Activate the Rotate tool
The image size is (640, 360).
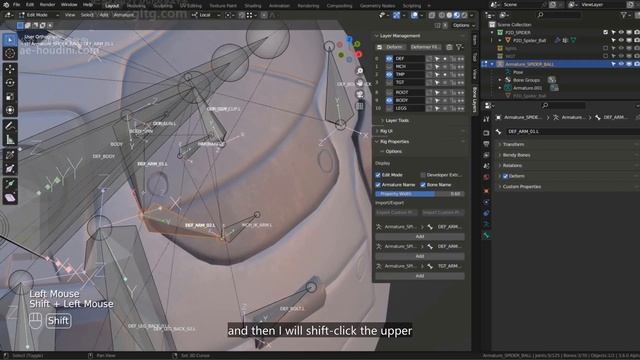coord(10,83)
